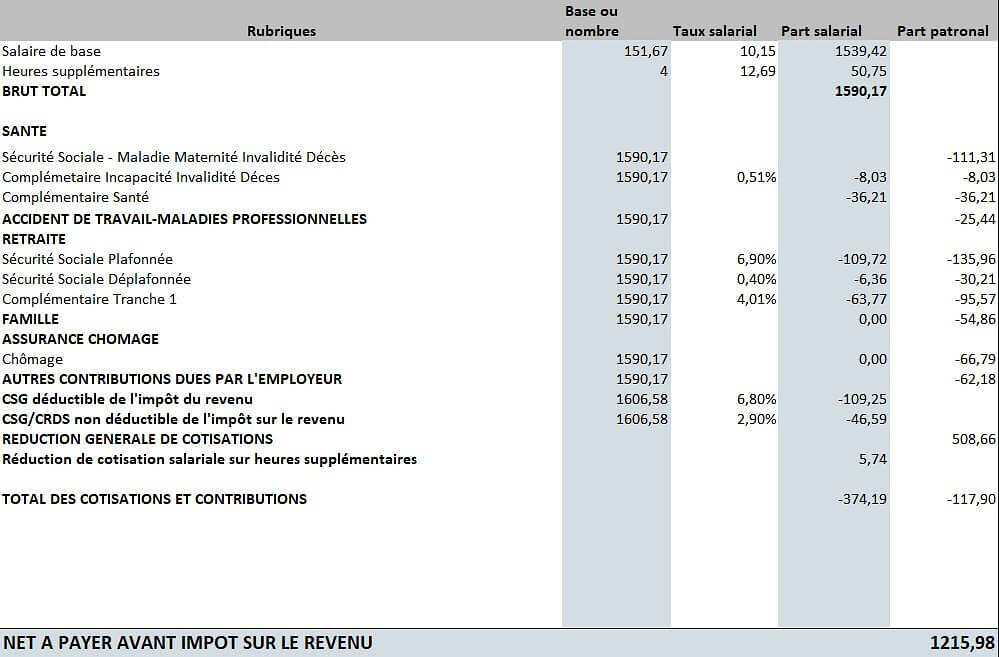999x657 pixels.
Task: Click the Heures supplémentaires row label
Action: point(81,71)
